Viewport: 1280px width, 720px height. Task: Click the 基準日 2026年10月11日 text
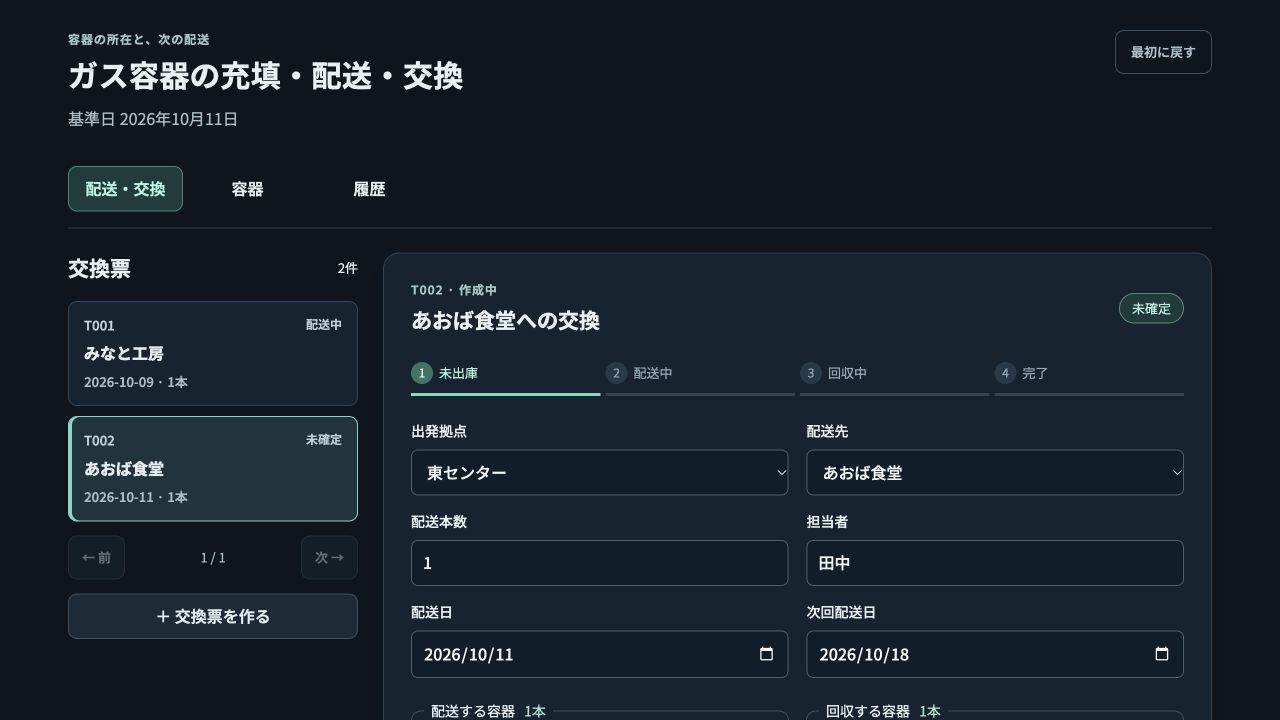[x=153, y=119]
